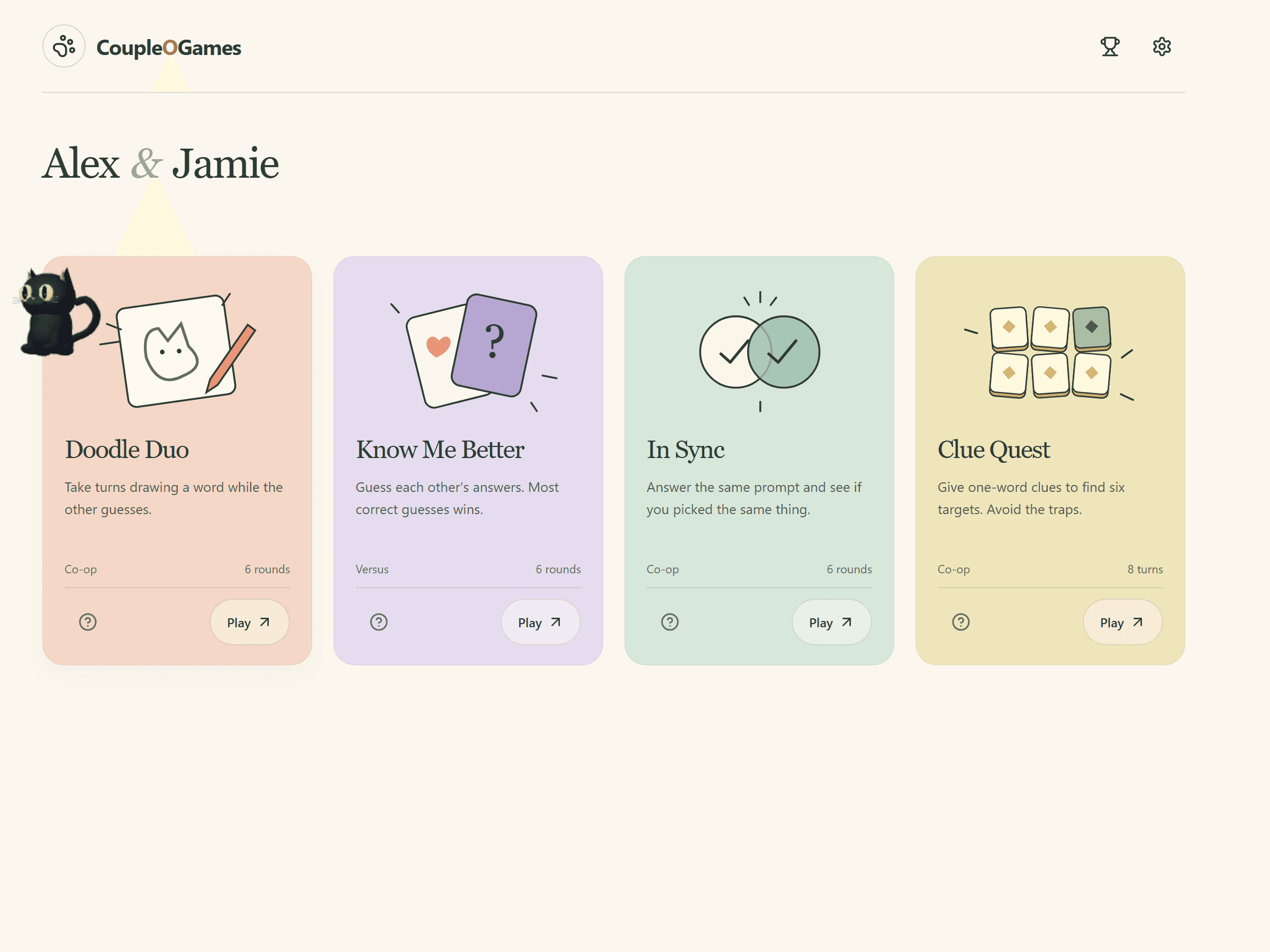Launch Clue Quest with Play
Screen dimensions: 1270x952
[1122, 622]
